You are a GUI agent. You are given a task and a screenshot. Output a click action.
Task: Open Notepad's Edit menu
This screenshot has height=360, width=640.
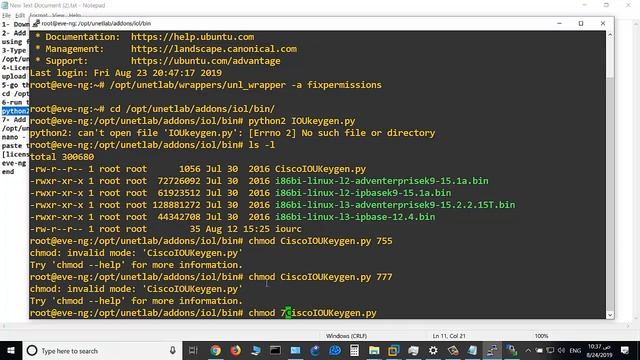click(x=20, y=15)
